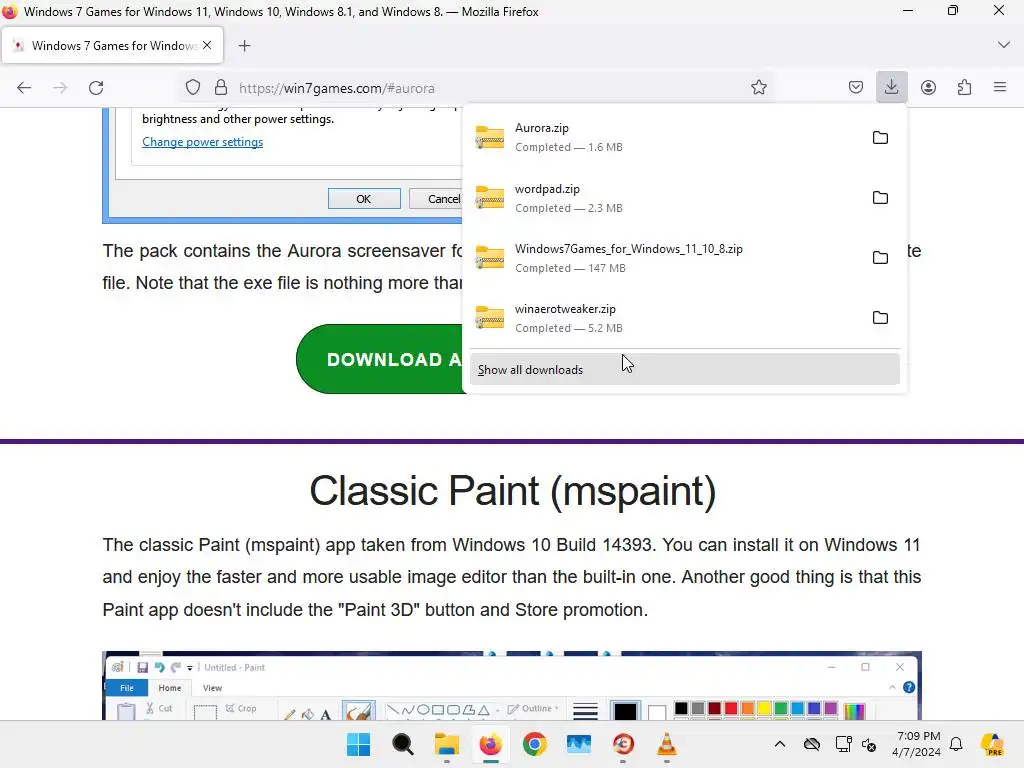Open the winaerotweaker.zip file icon
1024x768 pixels.
tap(490, 317)
